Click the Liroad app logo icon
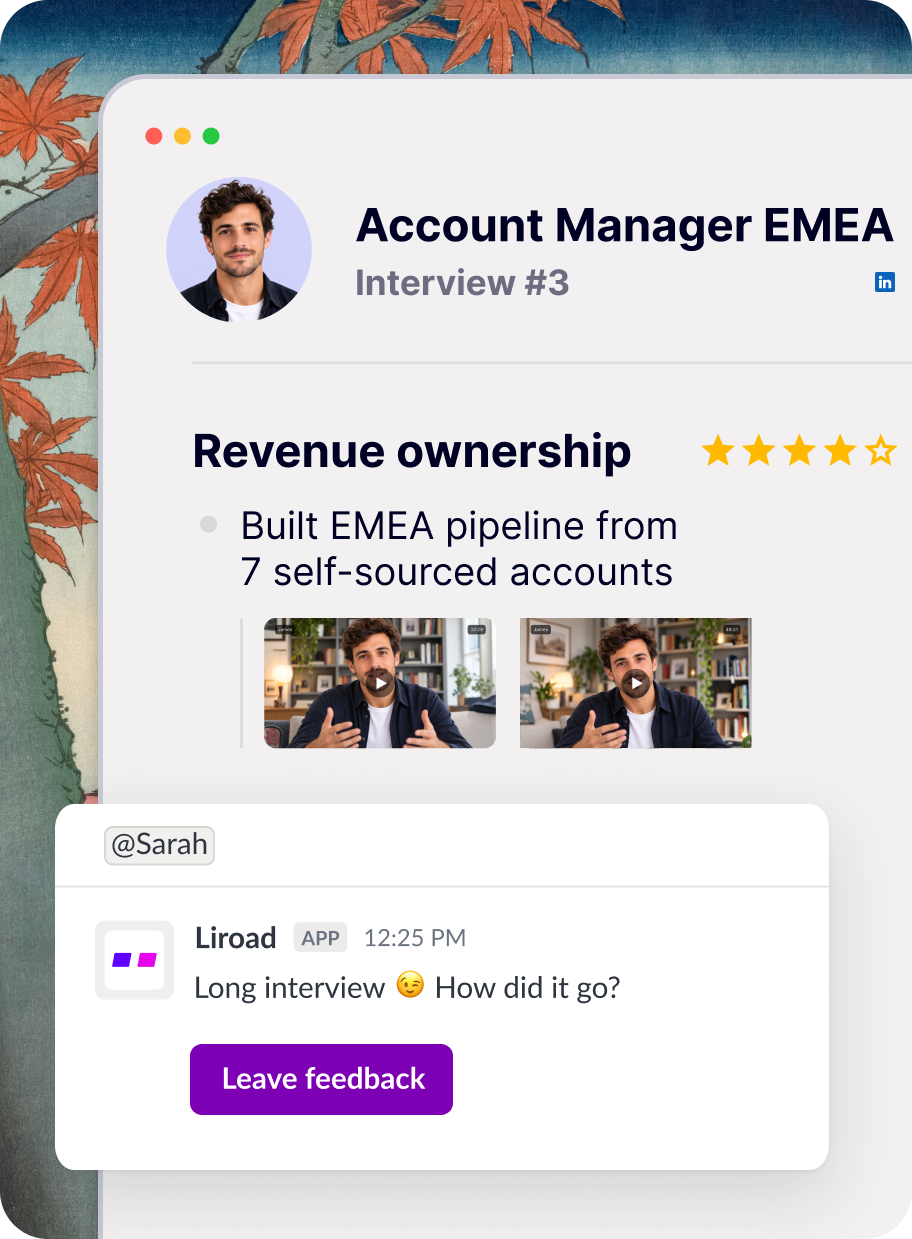912x1239 pixels. tap(134, 960)
